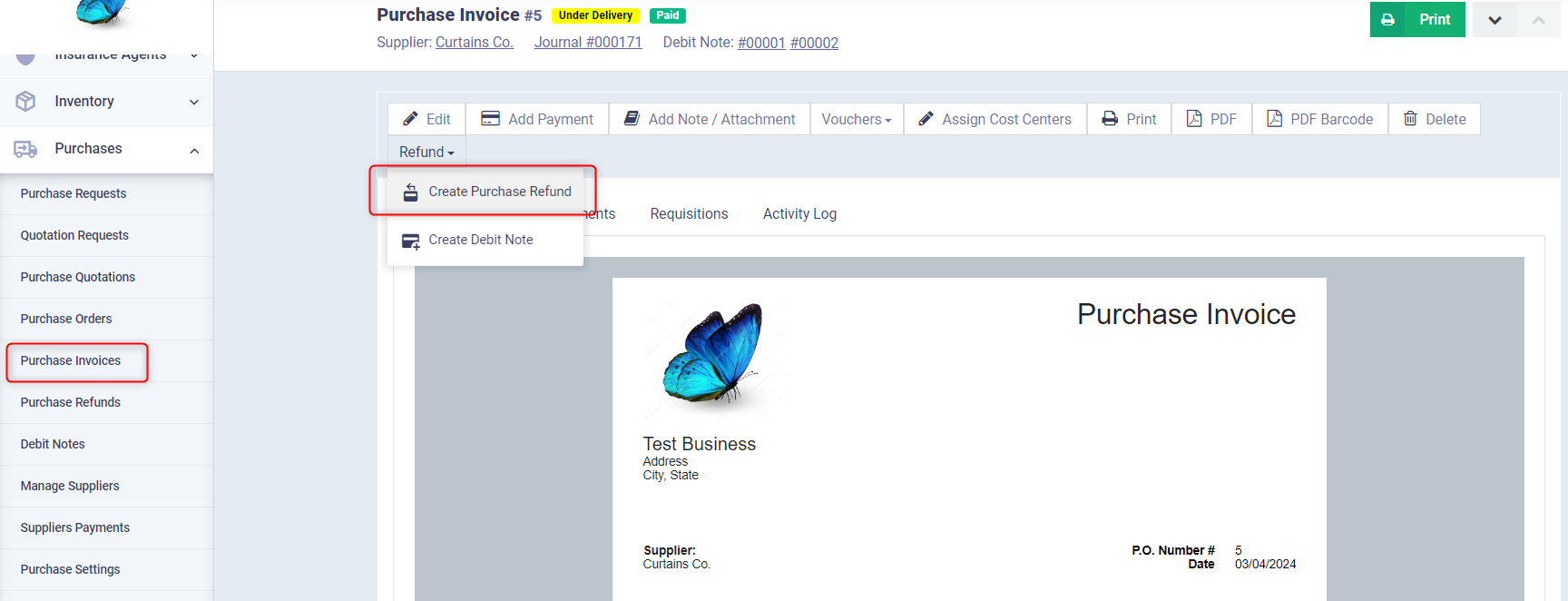The image size is (1568, 601).
Task: Click the green printer icon button
Action: pyautogui.click(x=1387, y=19)
